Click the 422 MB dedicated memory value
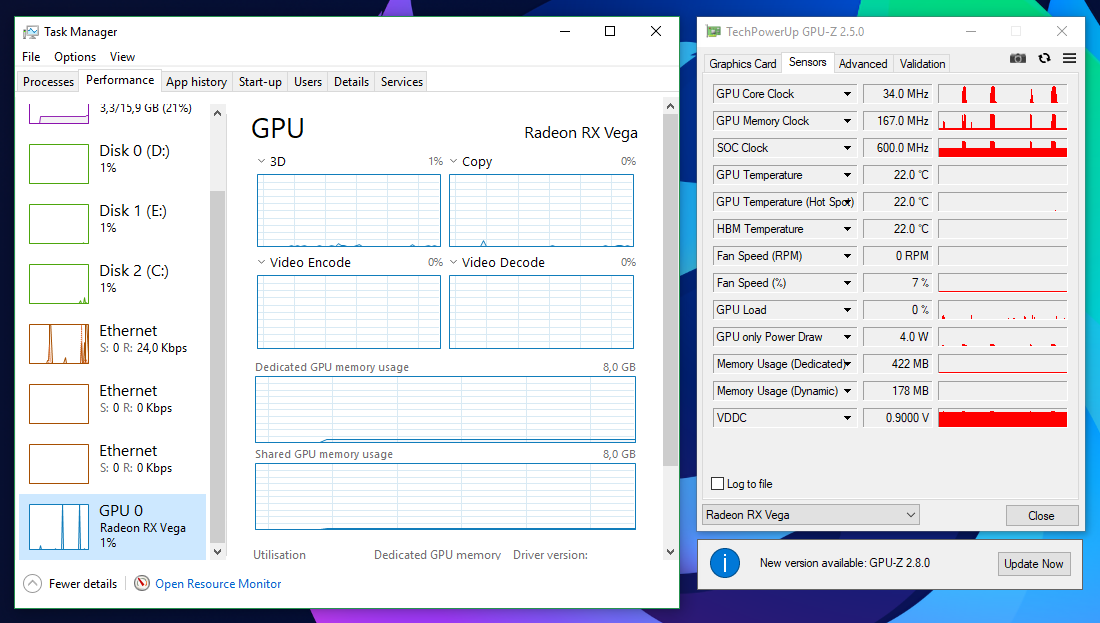The width and height of the screenshot is (1100, 623). [x=897, y=364]
